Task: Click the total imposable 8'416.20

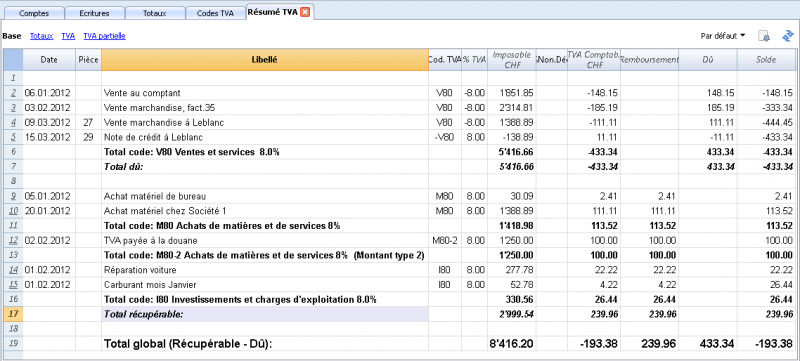Action: [512, 344]
